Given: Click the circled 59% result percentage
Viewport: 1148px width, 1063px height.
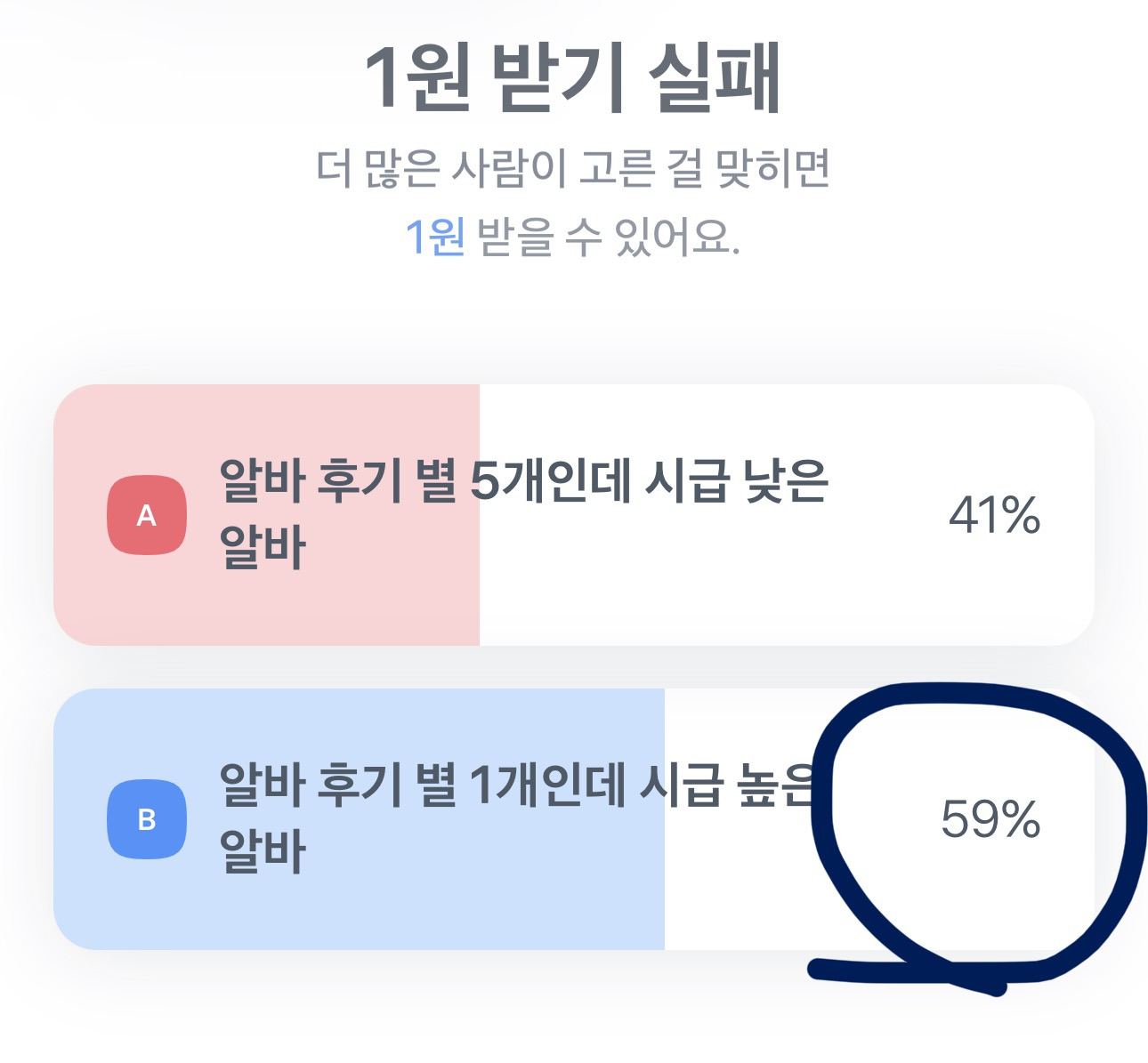Looking at the screenshot, I should [x=990, y=819].
